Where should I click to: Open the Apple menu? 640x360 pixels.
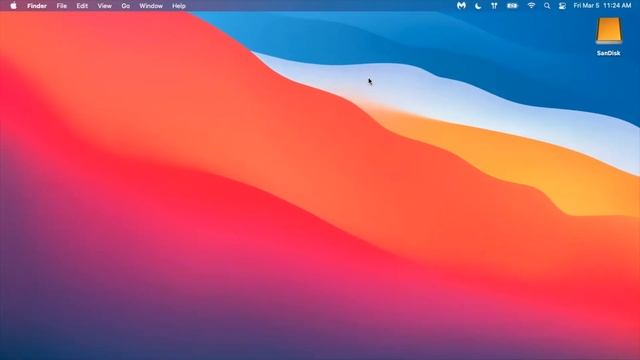(13, 6)
